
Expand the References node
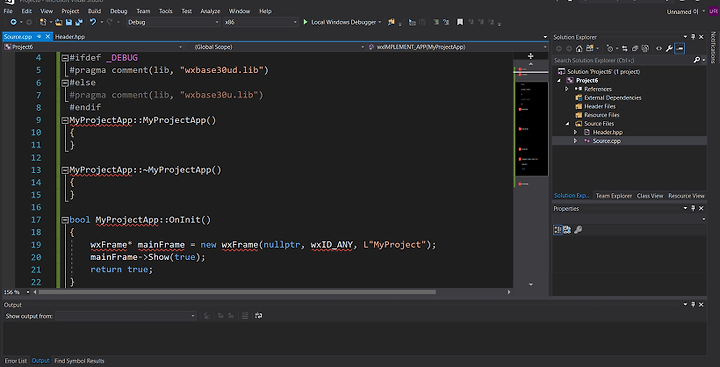click(x=567, y=89)
